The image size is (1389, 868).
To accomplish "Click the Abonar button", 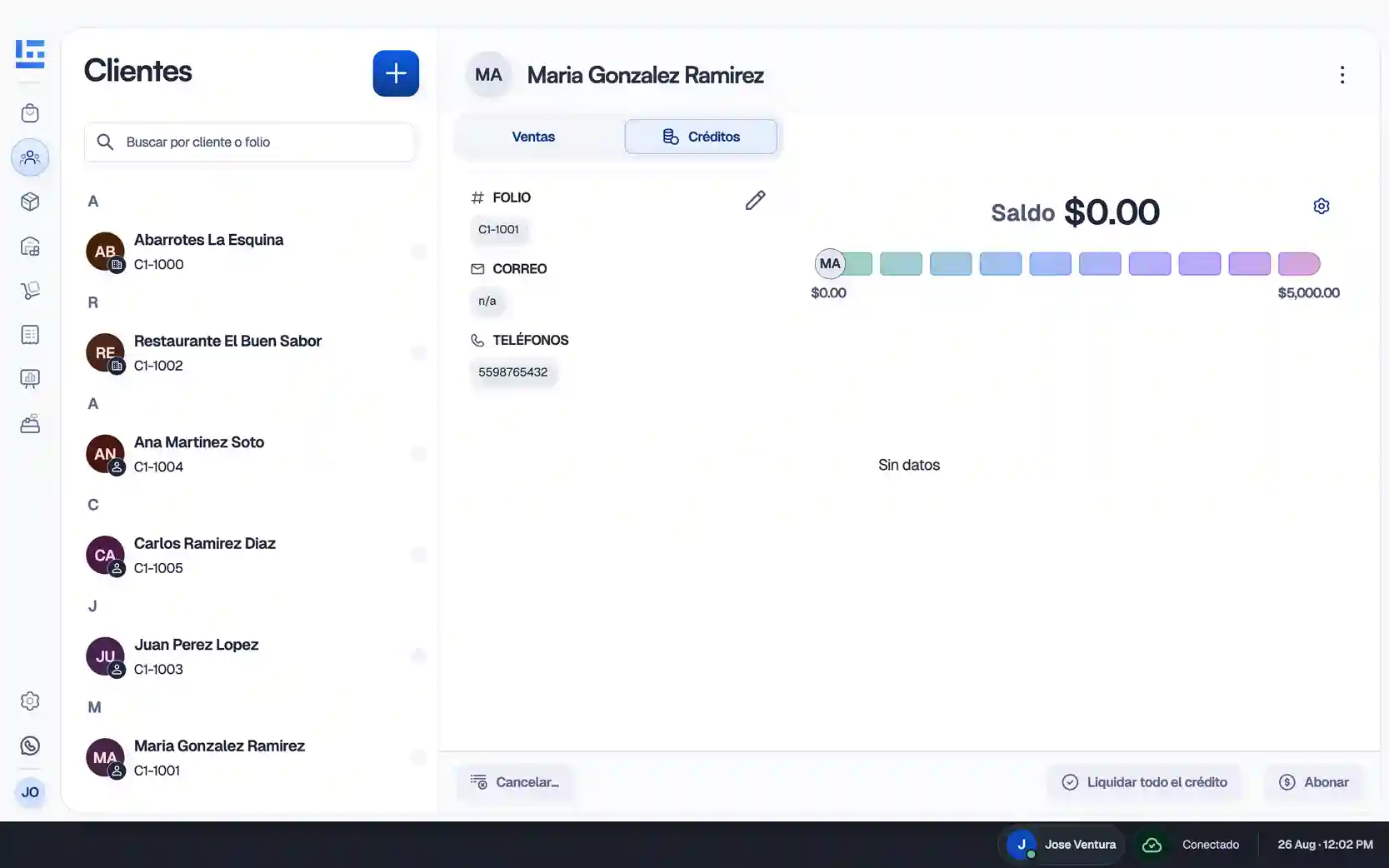I will (x=1314, y=782).
